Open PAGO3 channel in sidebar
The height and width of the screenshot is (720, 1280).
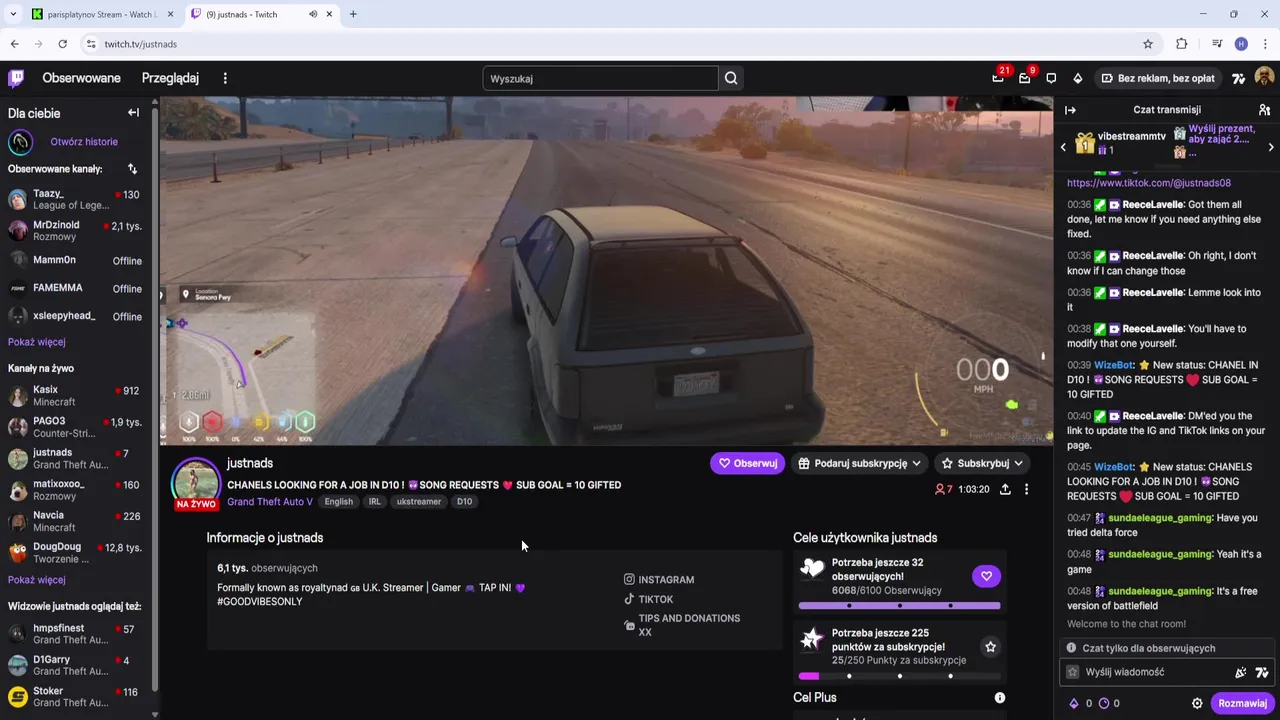pyautogui.click(x=76, y=427)
